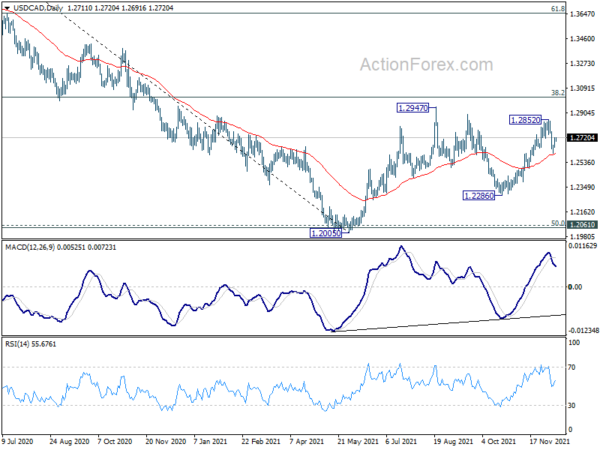Click the dropdown triangle beside USDCAD,Daily

[7, 8]
